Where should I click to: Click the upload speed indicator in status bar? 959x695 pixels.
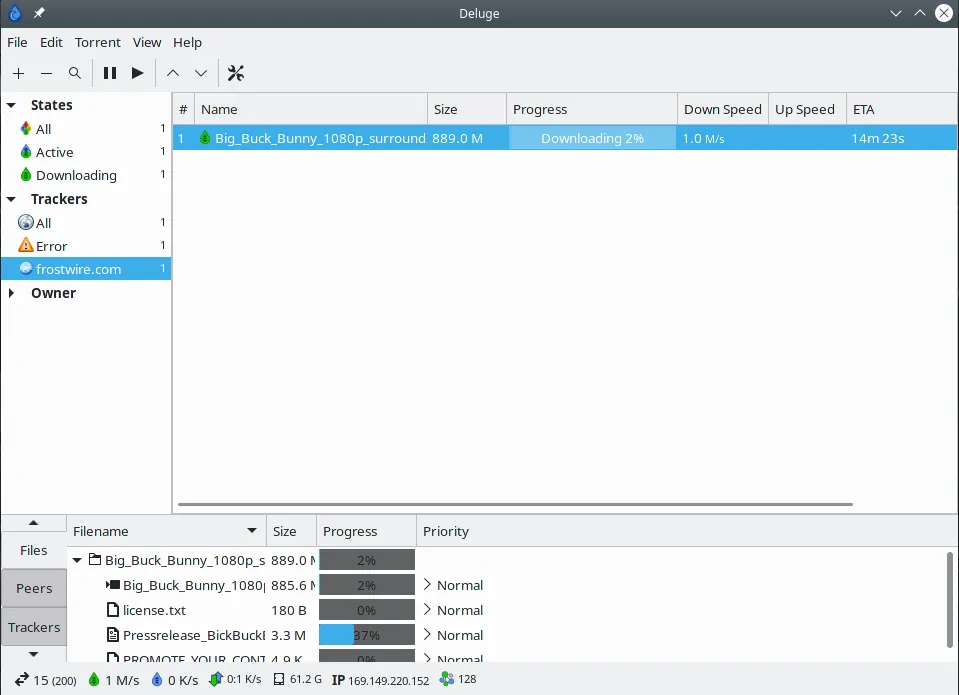[175, 680]
